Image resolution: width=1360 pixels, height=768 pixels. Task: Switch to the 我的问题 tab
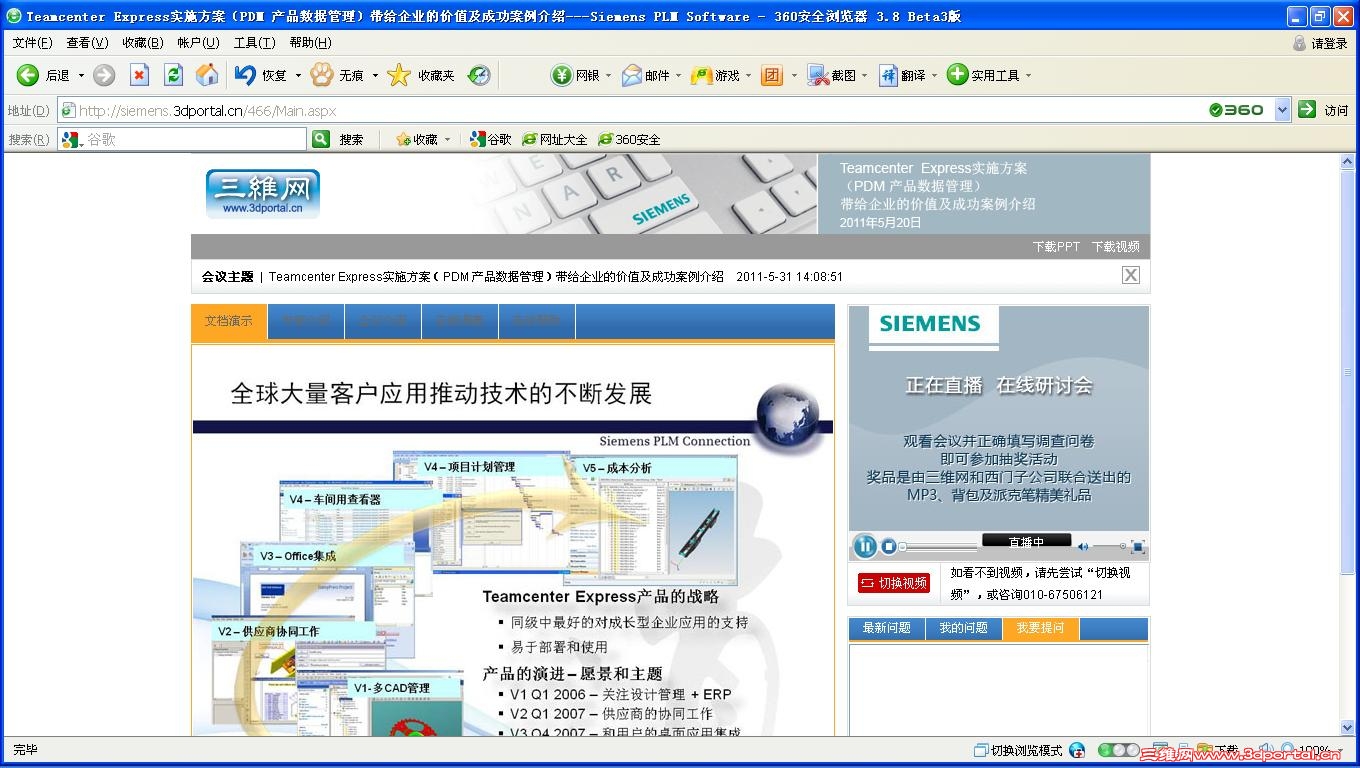pos(963,628)
